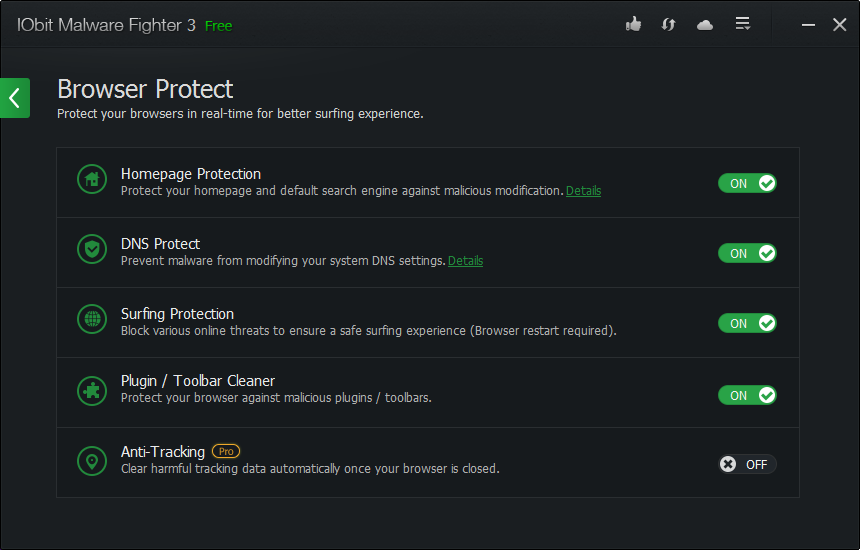Screen dimensions: 860x550
Task: Click the Anti-Tracking title text
Action: pyautogui.click(x=163, y=452)
